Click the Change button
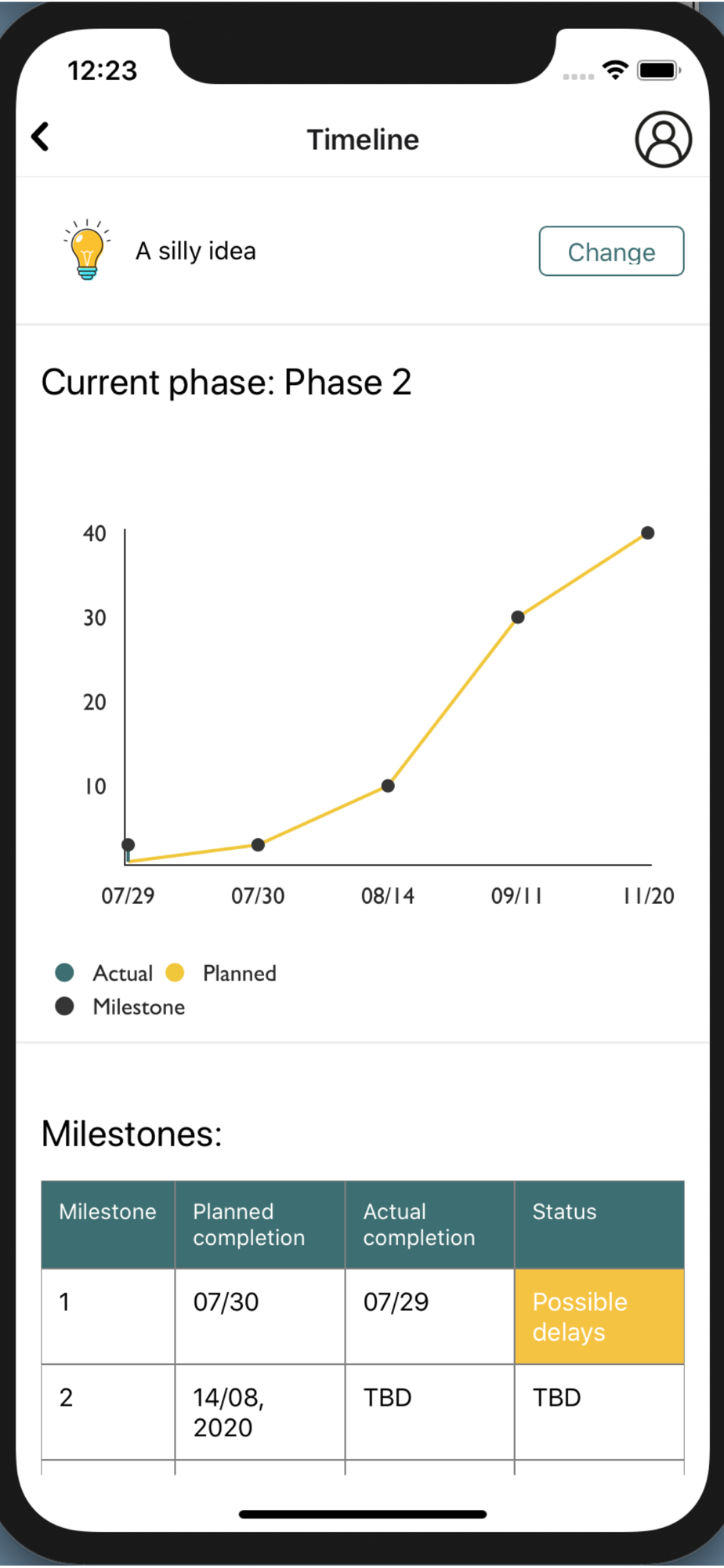Image resolution: width=724 pixels, height=1568 pixels. tap(611, 252)
